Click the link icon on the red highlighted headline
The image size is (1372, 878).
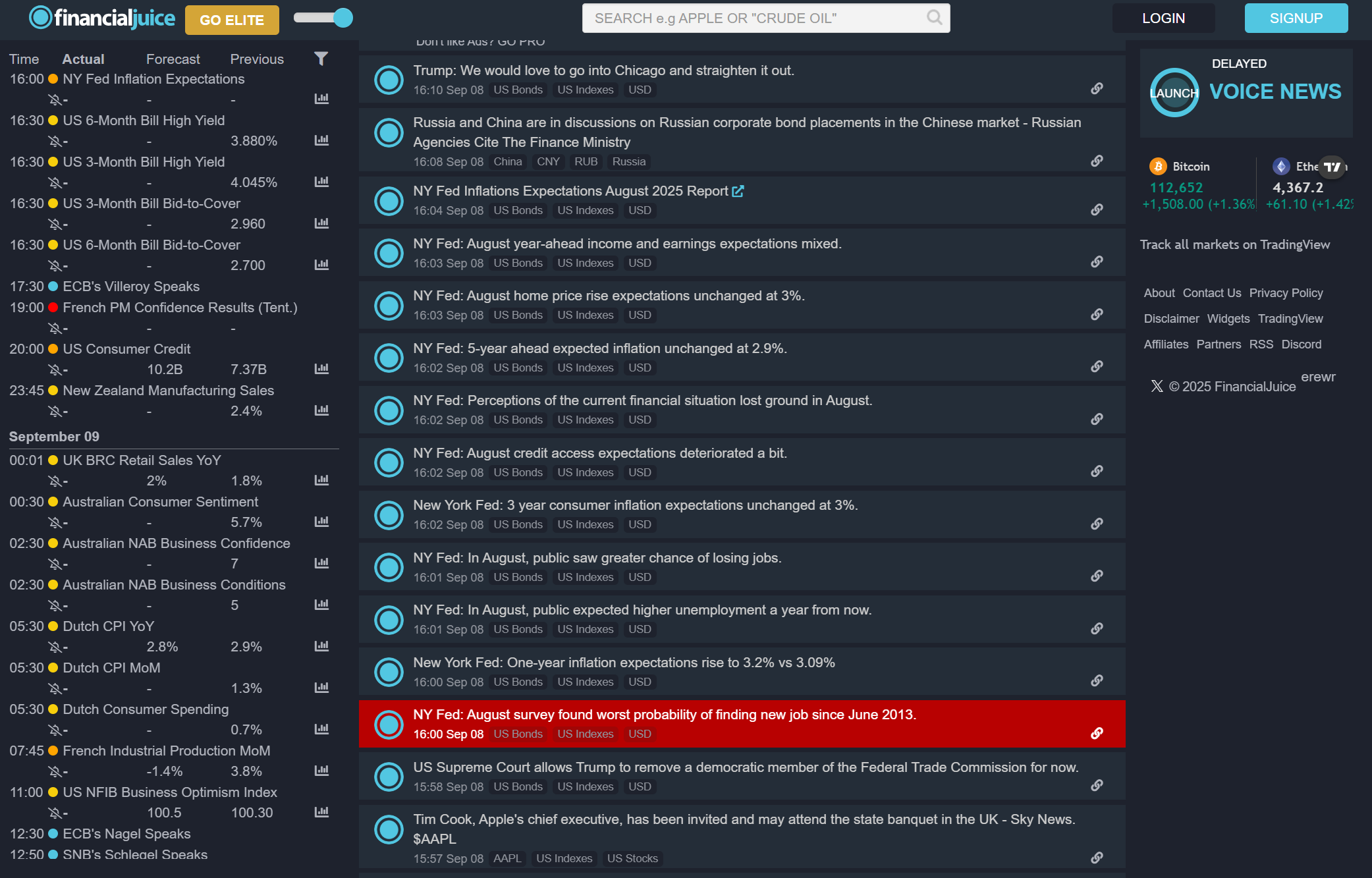click(x=1097, y=733)
